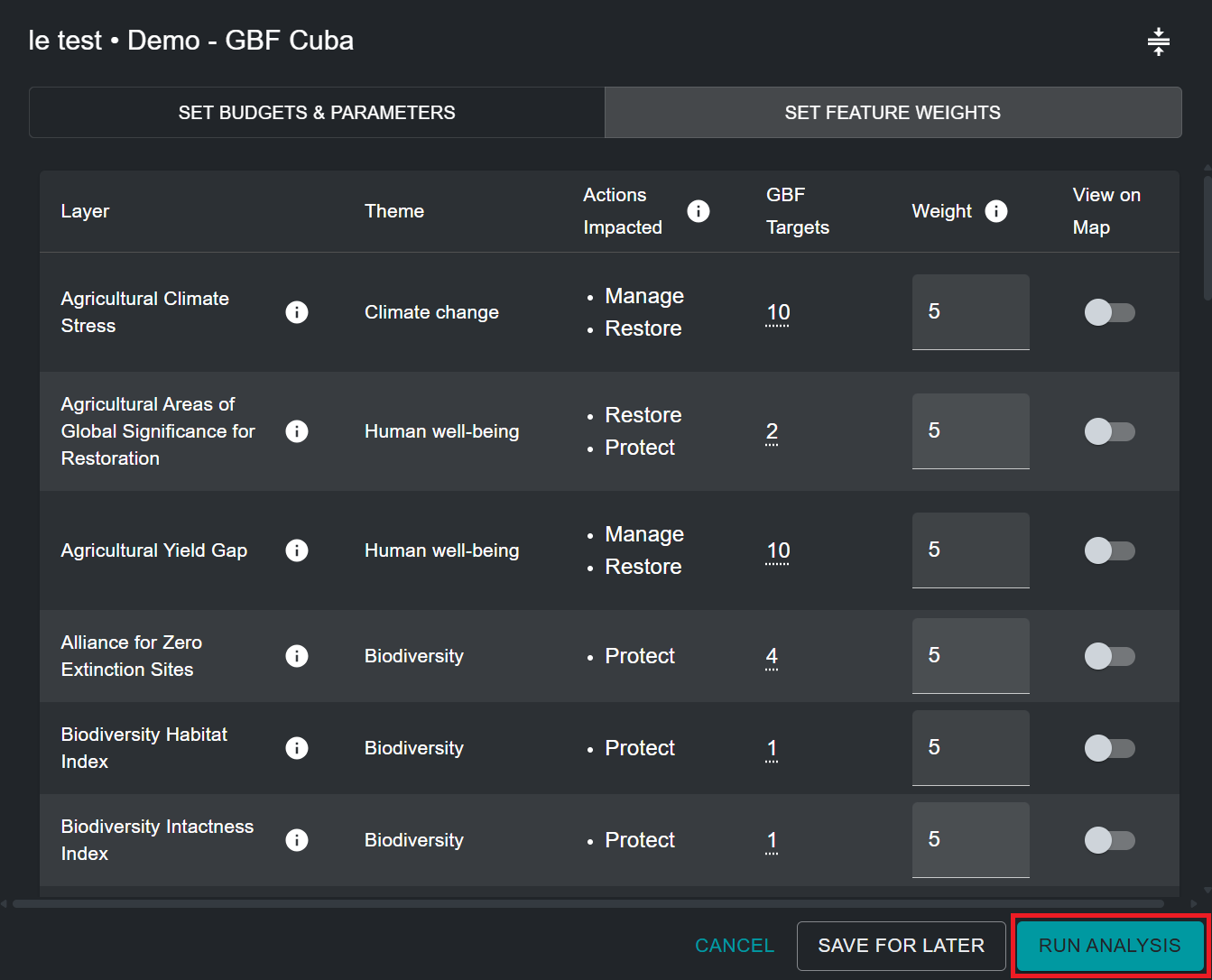Click GBF target 10 for Agricultural Climate Stress
This screenshot has width=1212, height=980.
click(778, 313)
